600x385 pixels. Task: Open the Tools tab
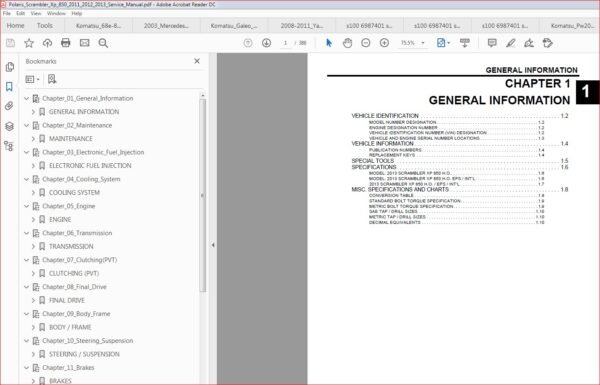(44, 26)
